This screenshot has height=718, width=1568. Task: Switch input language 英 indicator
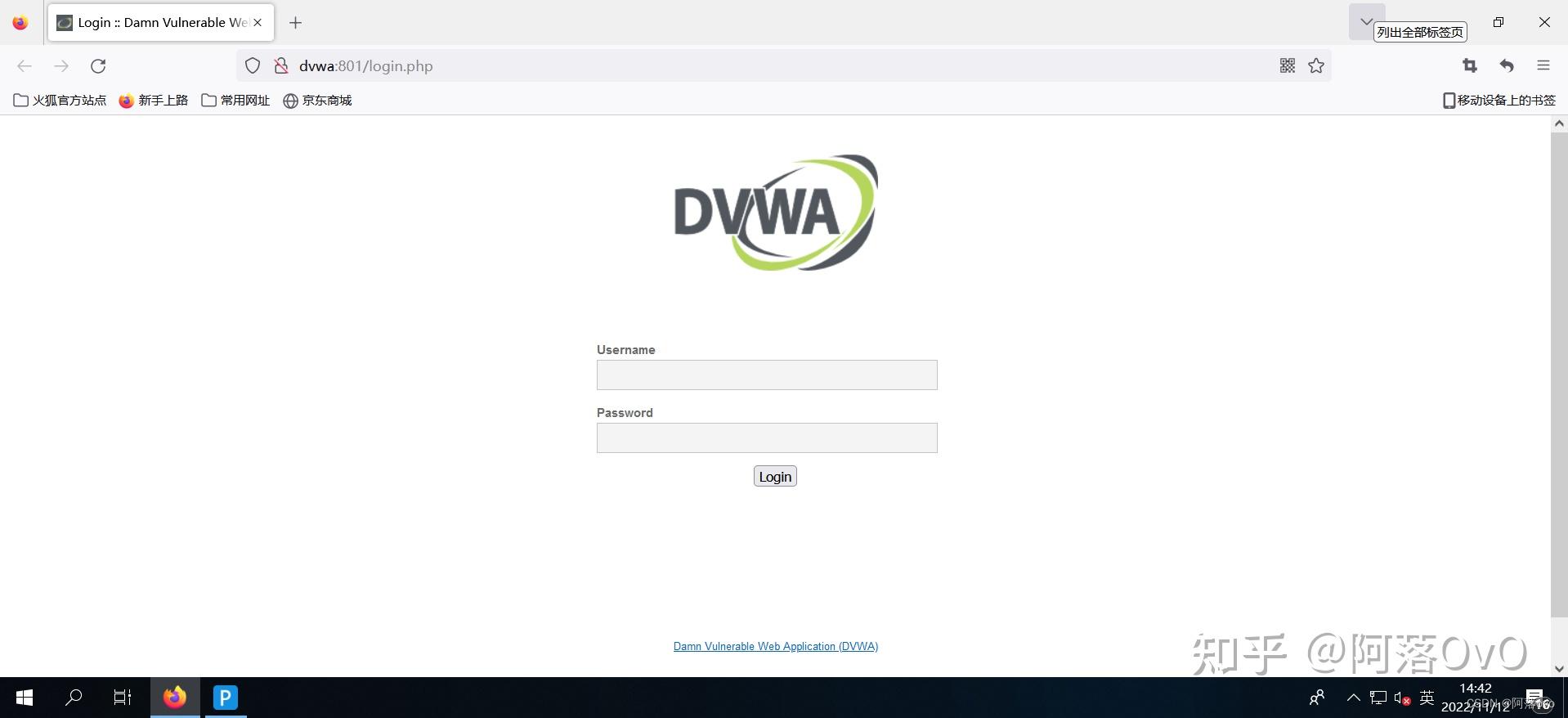coord(1427,698)
